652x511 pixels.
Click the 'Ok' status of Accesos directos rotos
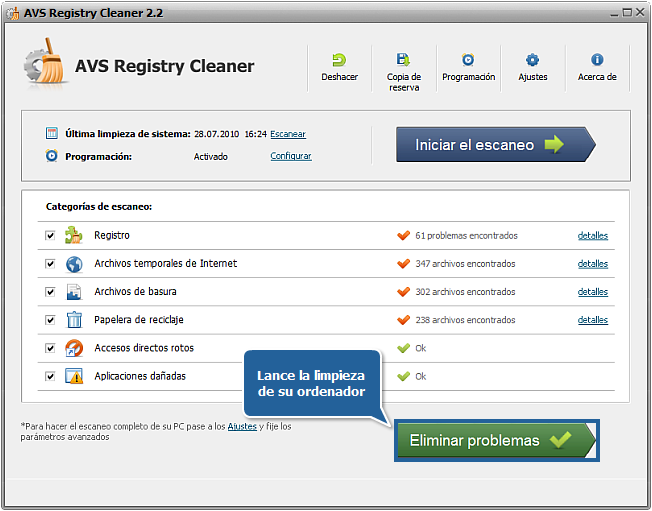[x=420, y=348]
